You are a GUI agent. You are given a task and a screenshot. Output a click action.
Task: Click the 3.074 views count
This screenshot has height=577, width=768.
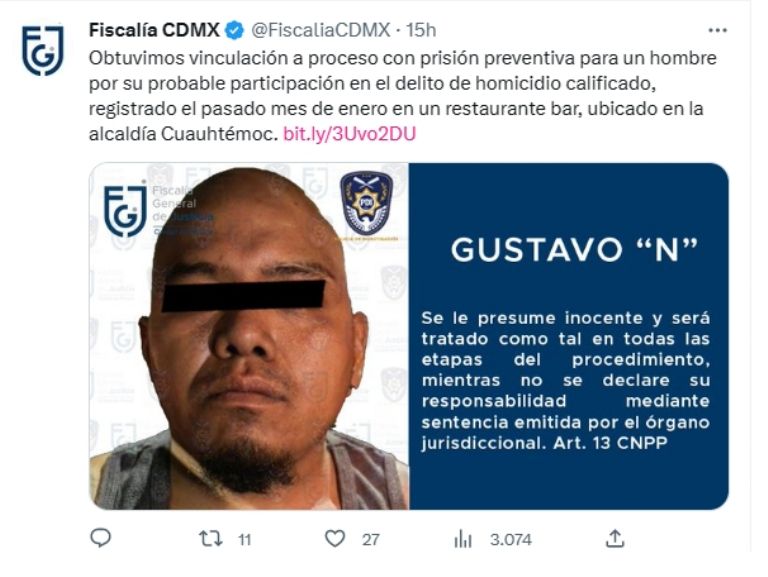[x=510, y=540]
